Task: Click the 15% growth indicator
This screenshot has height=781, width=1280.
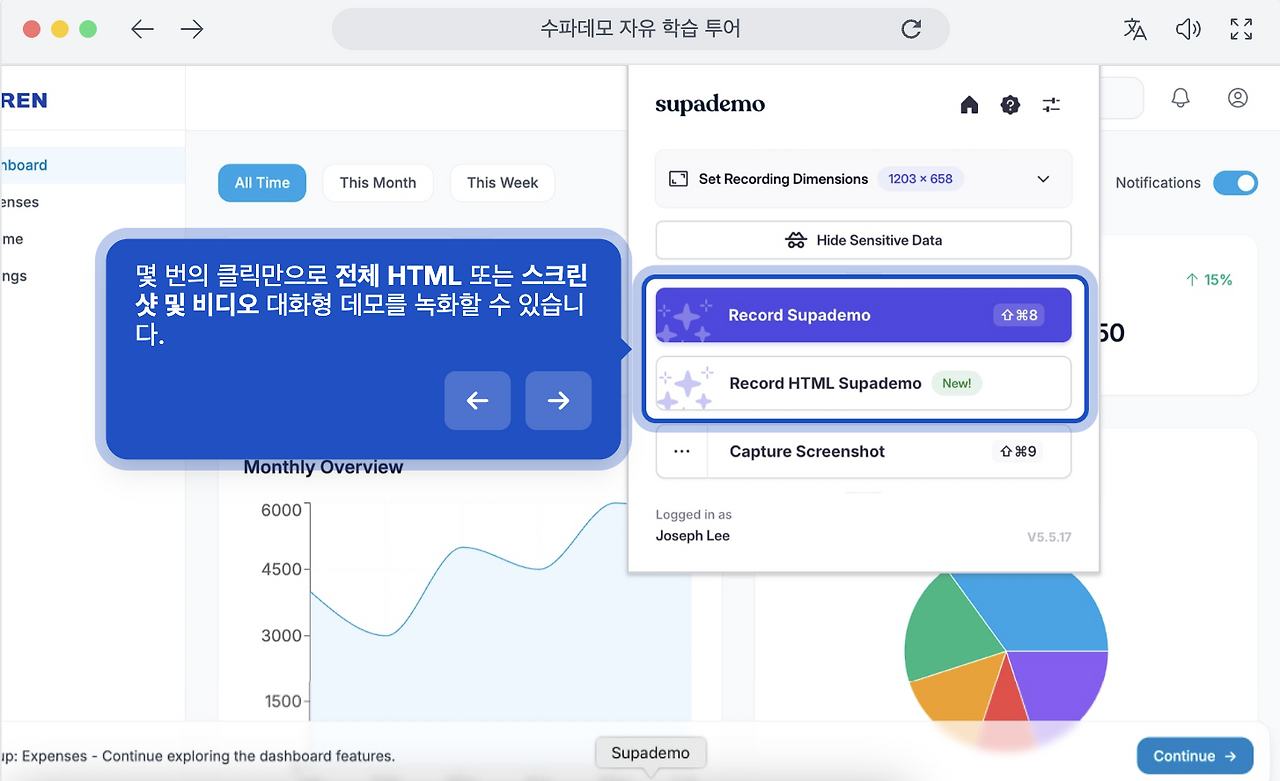Action: [1209, 280]
